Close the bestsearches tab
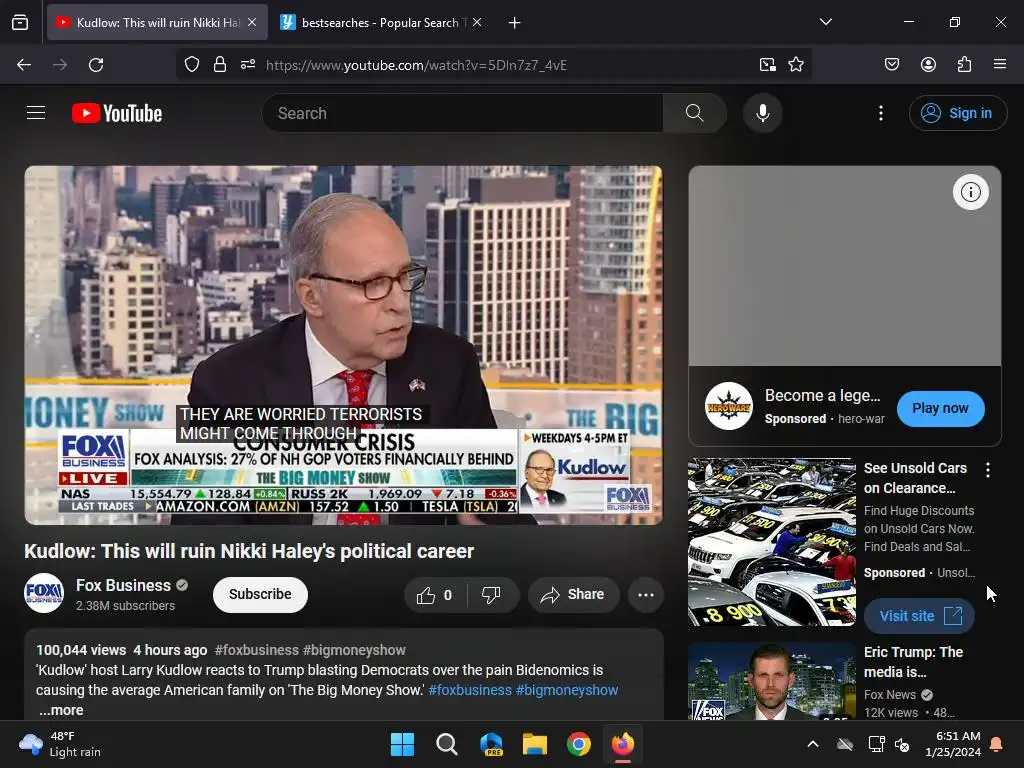This screenshot has height=768, width=1024. 477,22
